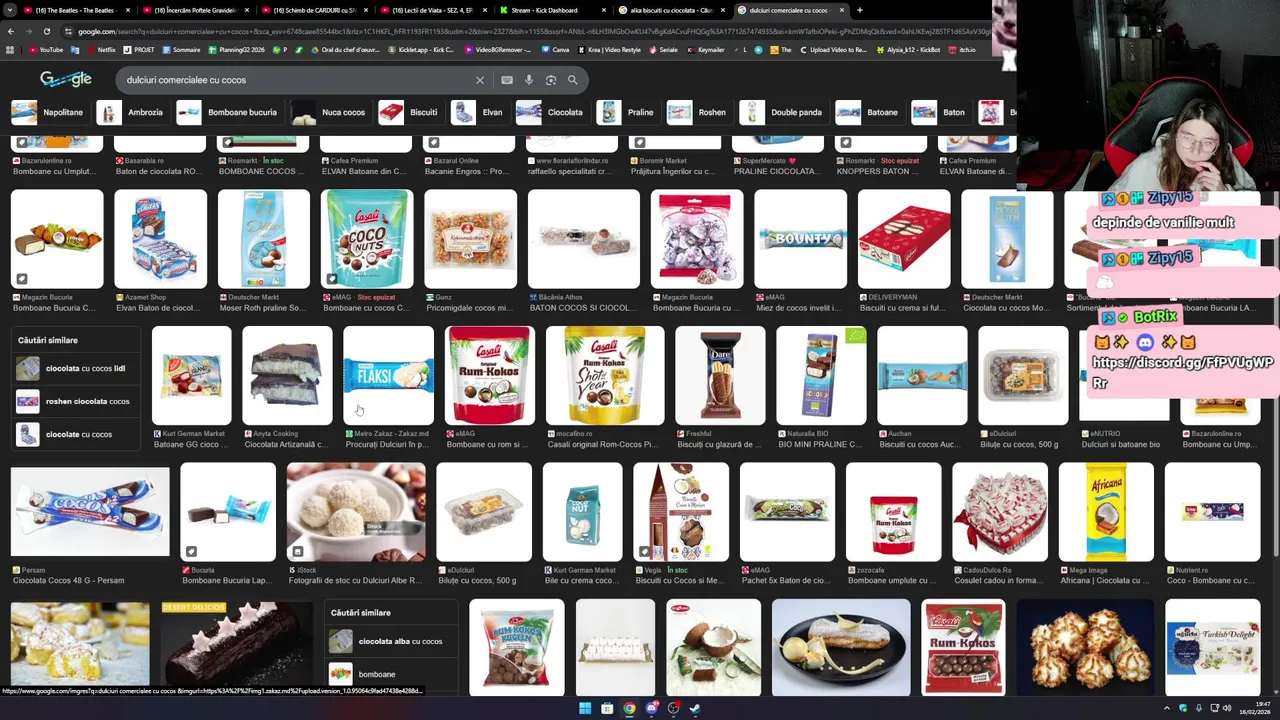Open Casali Coco Nuts image result

[367, 239]
